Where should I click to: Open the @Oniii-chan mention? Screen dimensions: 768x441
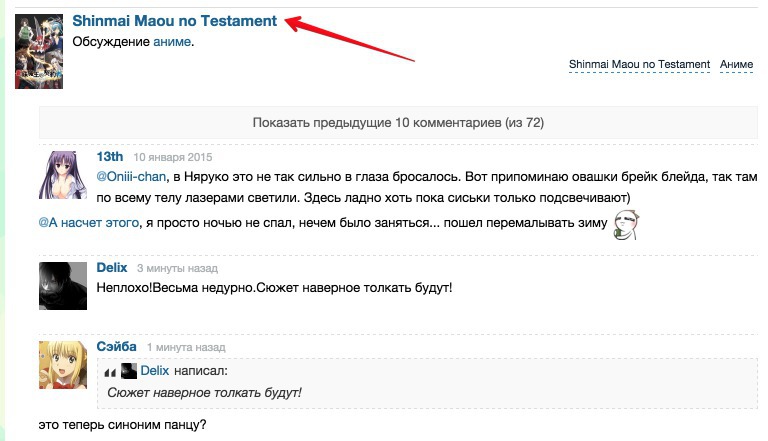point(130,176)
